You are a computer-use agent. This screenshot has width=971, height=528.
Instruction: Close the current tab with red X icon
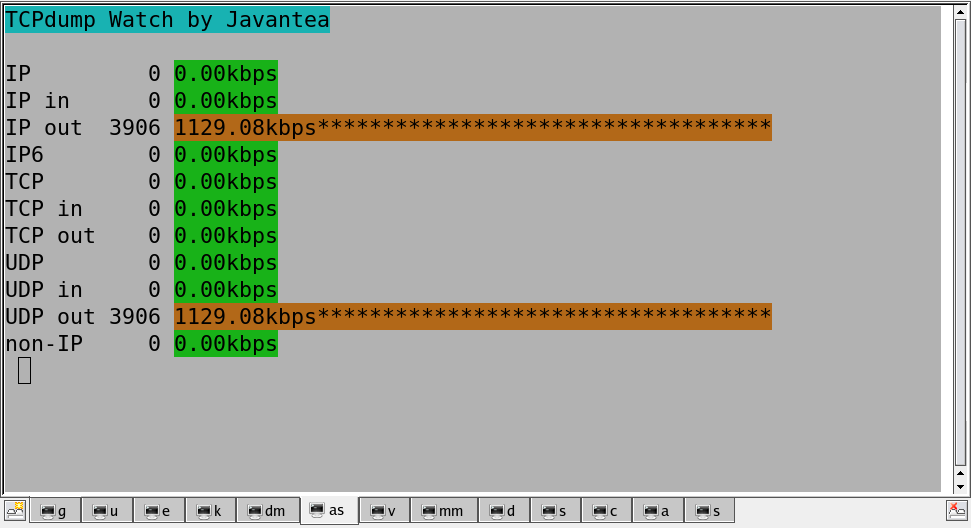click(957, 511)
